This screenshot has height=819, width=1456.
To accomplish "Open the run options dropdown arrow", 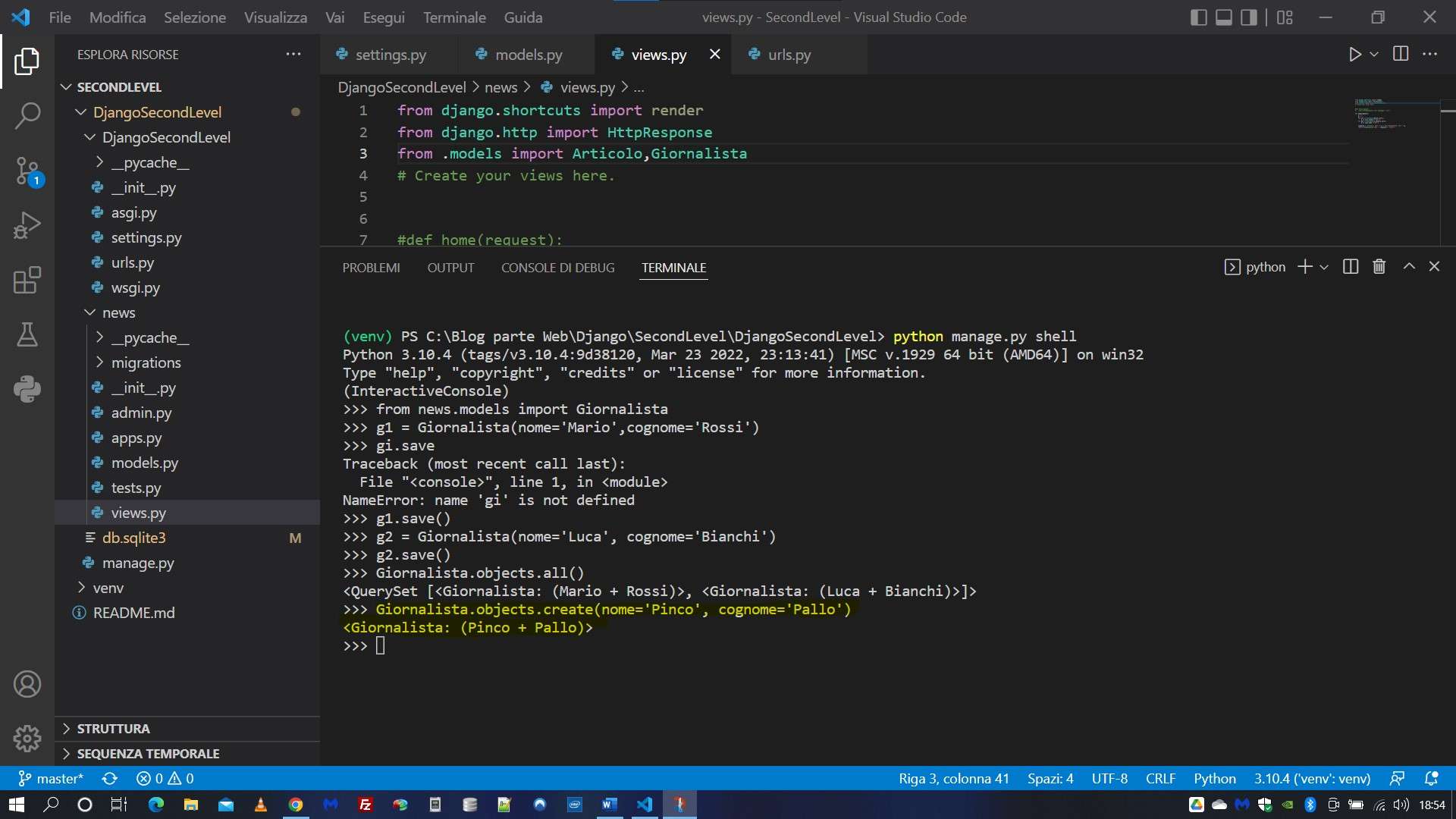I will 1373,55.
